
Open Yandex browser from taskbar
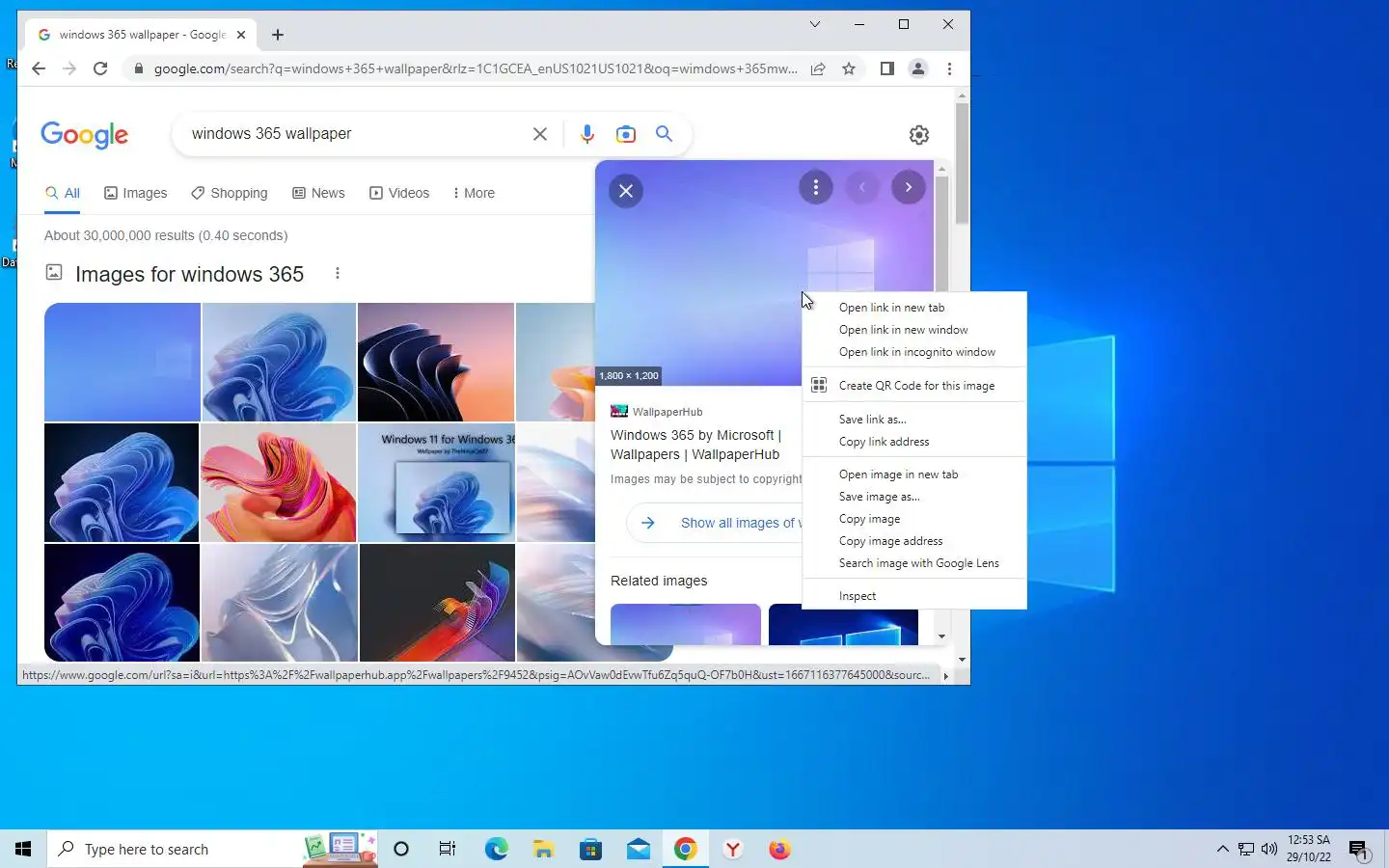pyautogui.click(x=733, y=849)
